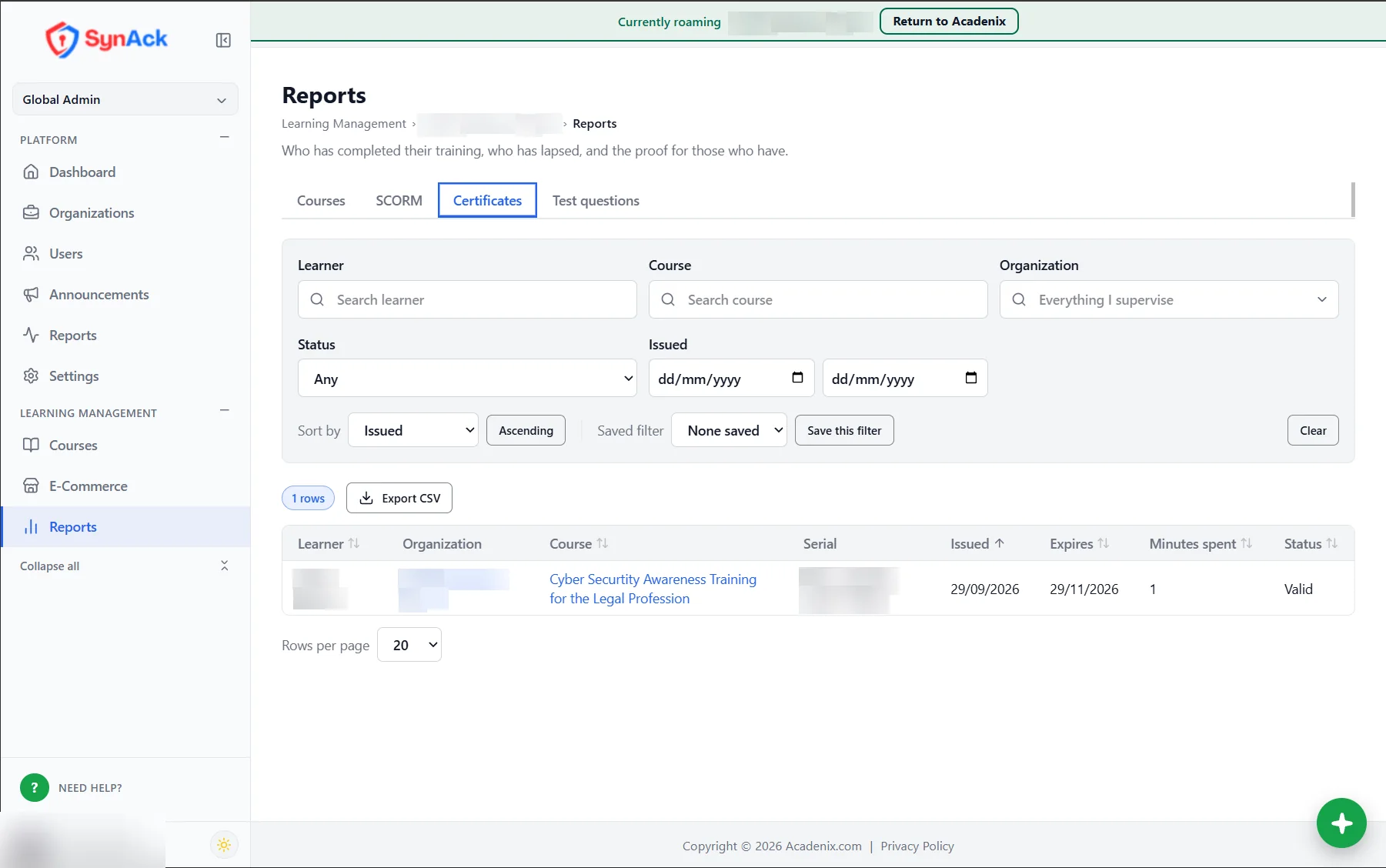
Task: Click the Learning Management breadcrumb
Action: click(x=344, y=124)
